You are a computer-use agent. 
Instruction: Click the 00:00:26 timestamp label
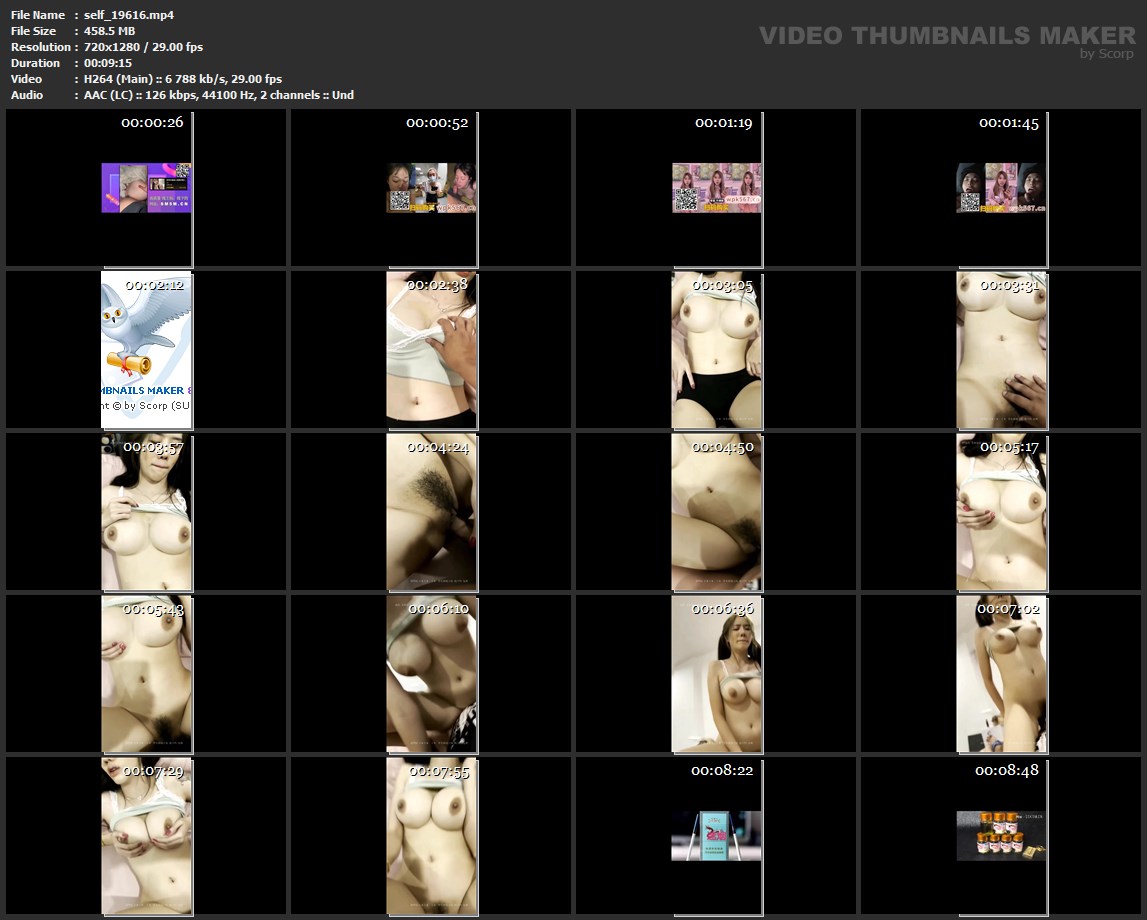[x=152, y=123]
